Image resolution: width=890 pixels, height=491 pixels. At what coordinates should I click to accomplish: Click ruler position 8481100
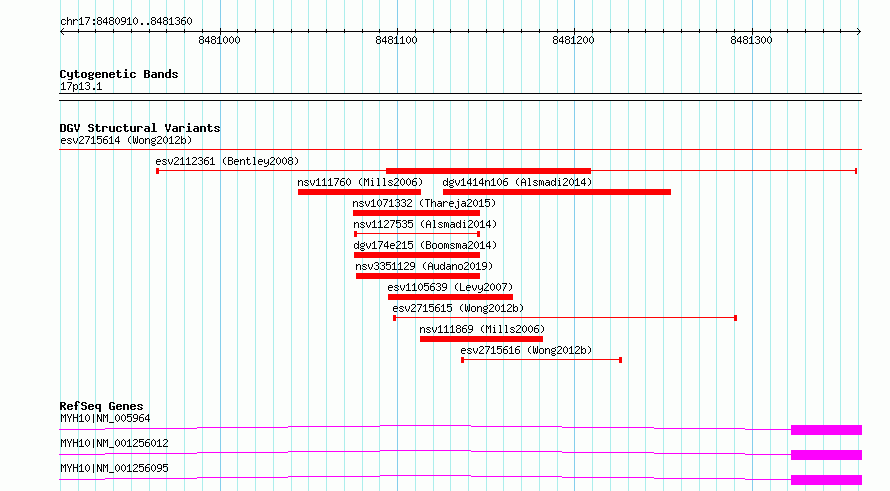[x=396, y=40]
